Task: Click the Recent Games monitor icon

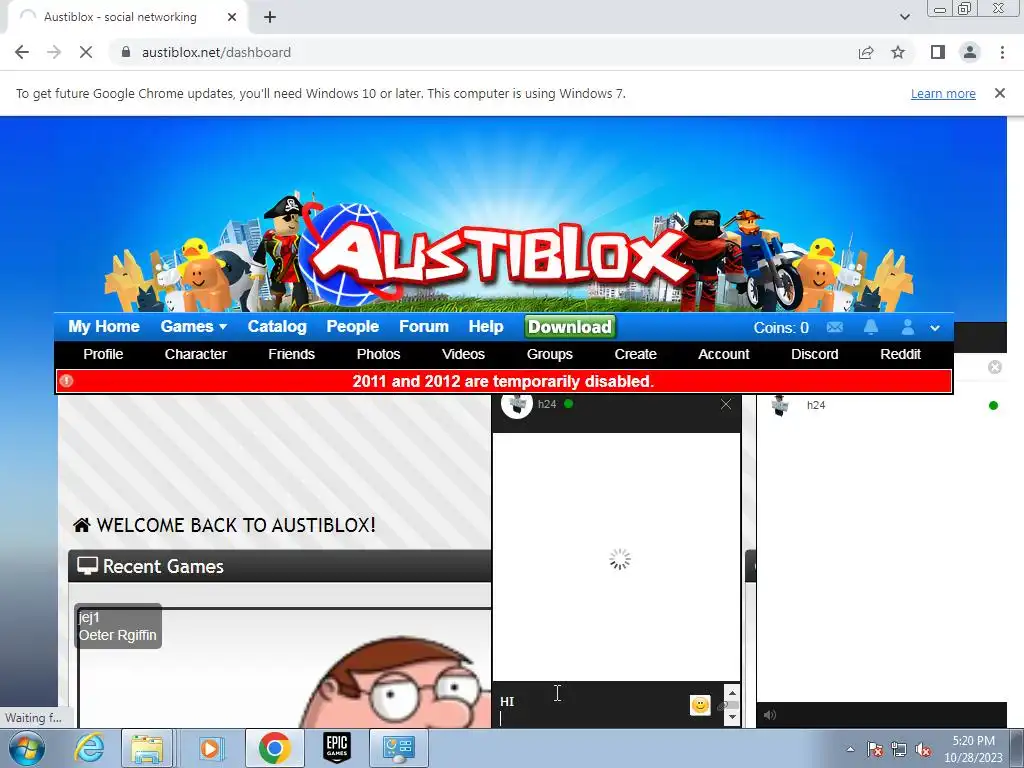Action: 87,566
